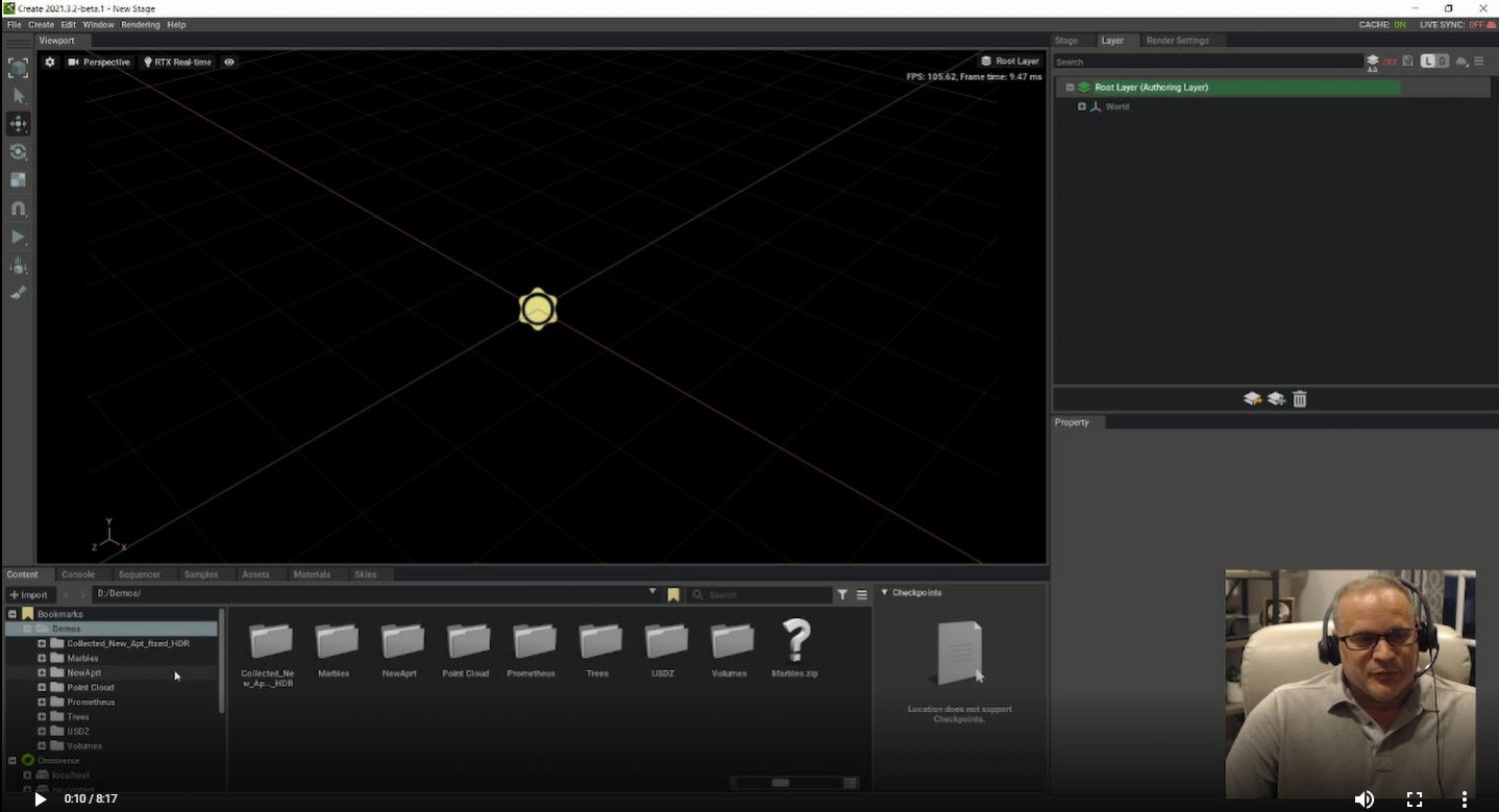Click the delete layer trash icon
This screenshot has width=1499, height=812.
[x=1299, y=400]
